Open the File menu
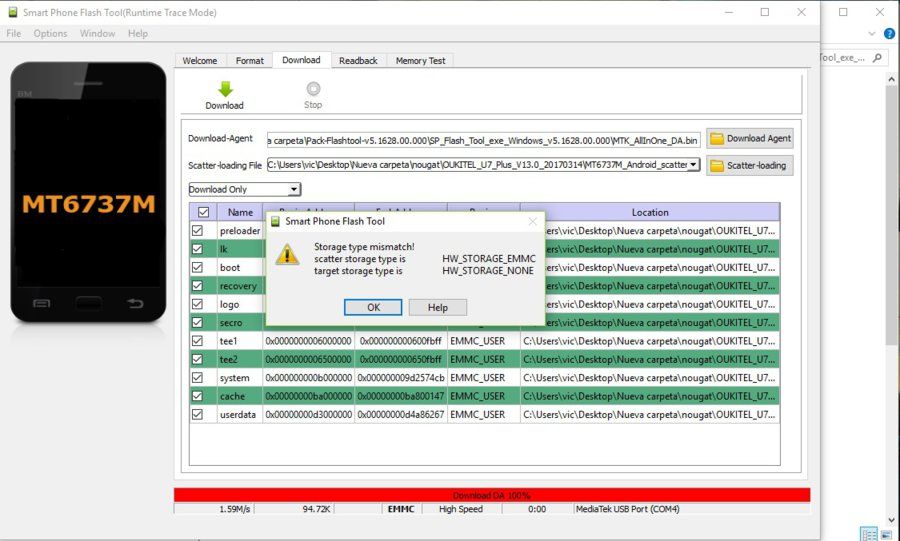Image resolution: width=900 pixels, height=541 pixels. point(14,33)
